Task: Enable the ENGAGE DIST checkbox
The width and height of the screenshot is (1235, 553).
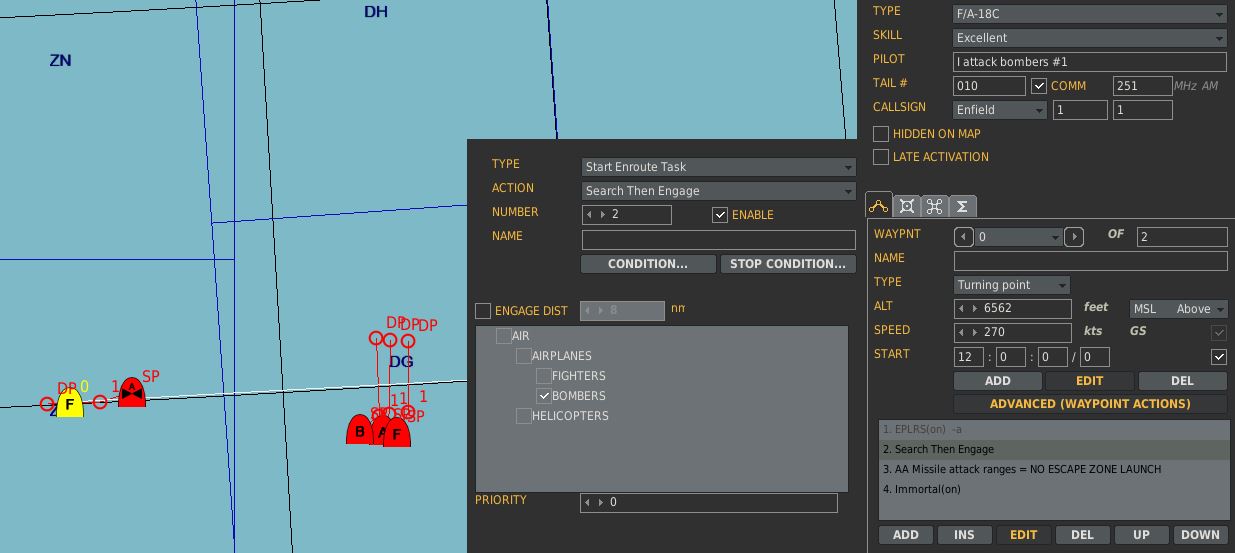Action: click(483, 311)
